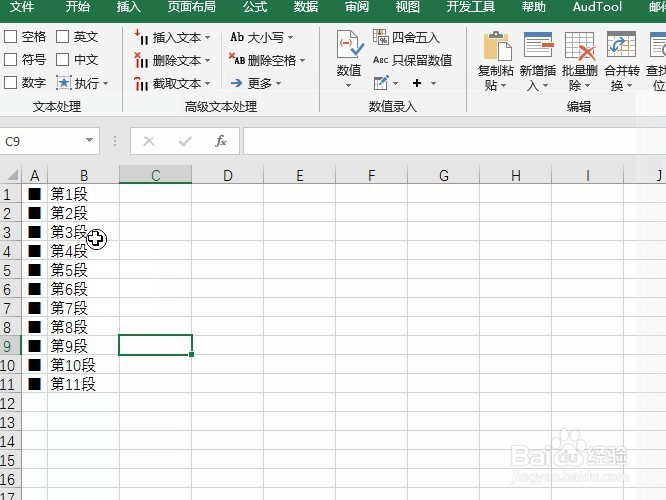666x500 pixels.
Task: Select column H header
Action: point(516,175)
